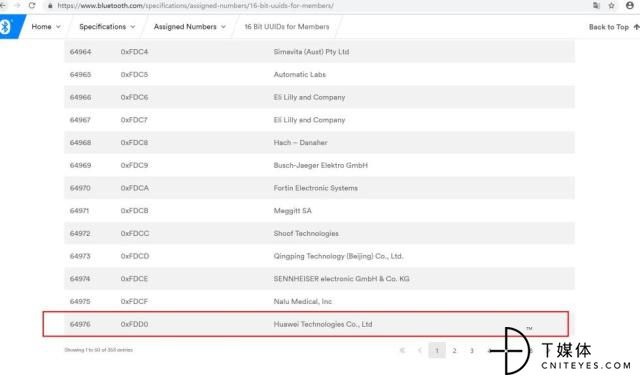
Task: Go forward with the browser arrow
Action: point(17,5)
